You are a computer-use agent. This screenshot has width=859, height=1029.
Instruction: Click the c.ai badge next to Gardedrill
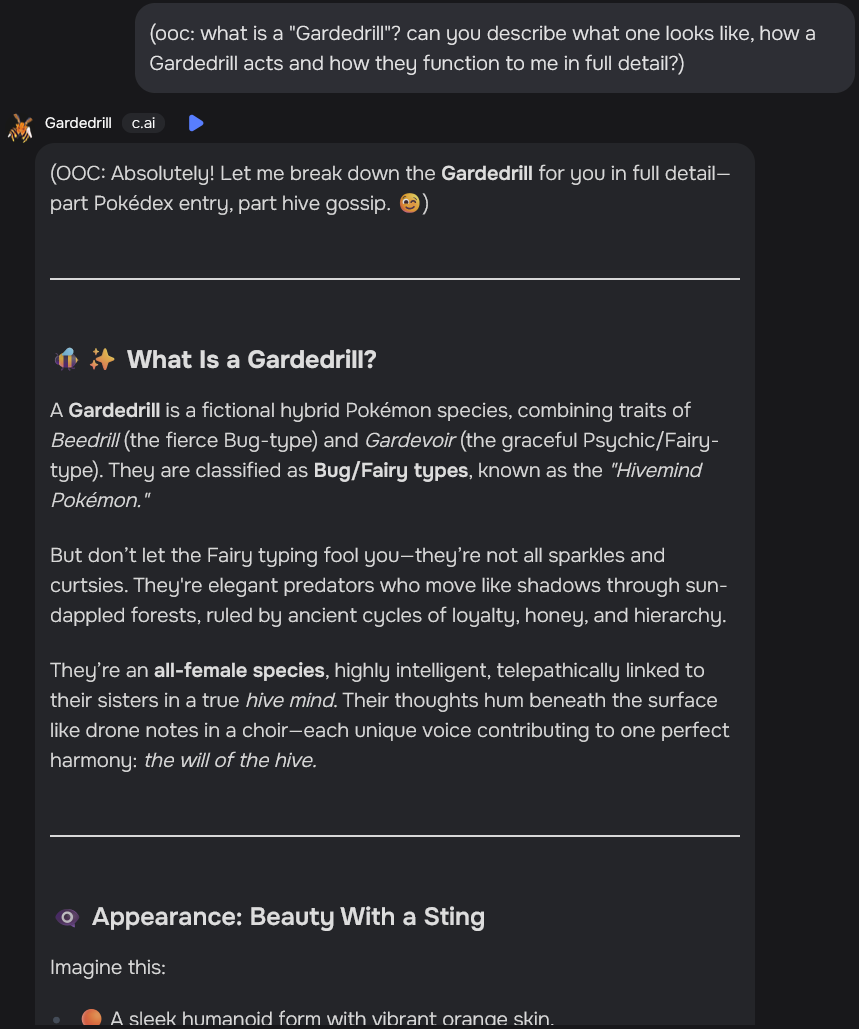[143, 123]
